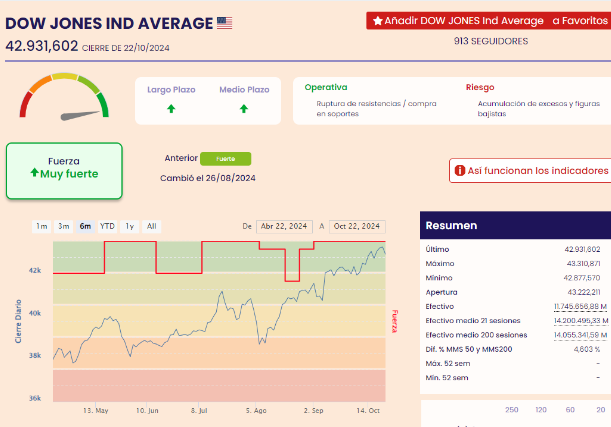Click the 'Máximo' value 43.310,871
611x427 pixels.
click(583, 264)
